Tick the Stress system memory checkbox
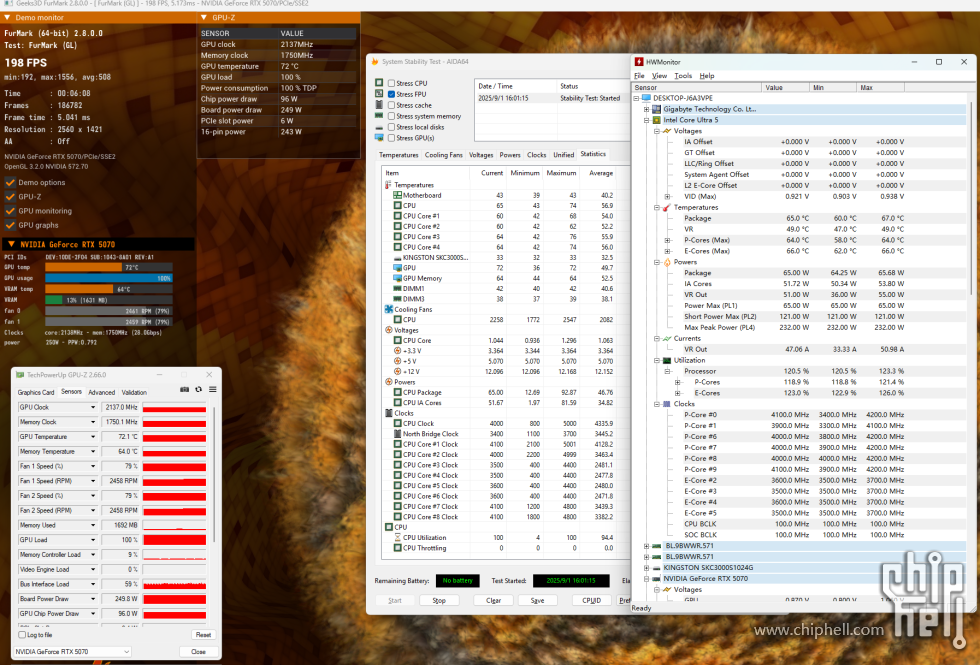 tap(391, 116)
